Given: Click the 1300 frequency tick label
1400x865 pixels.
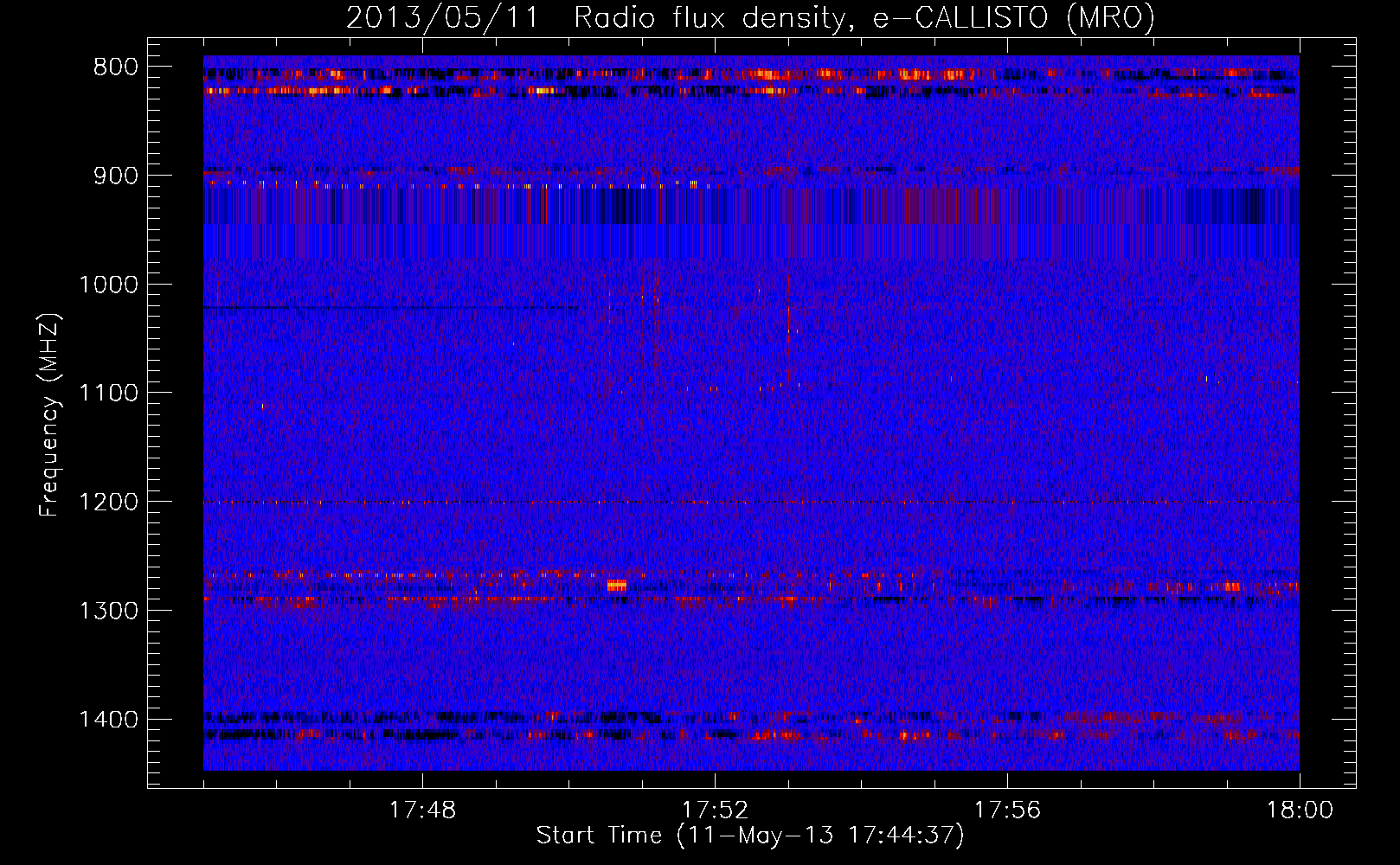Looking at the screenshot, I should pyautogui.click(x=108, y=611).
